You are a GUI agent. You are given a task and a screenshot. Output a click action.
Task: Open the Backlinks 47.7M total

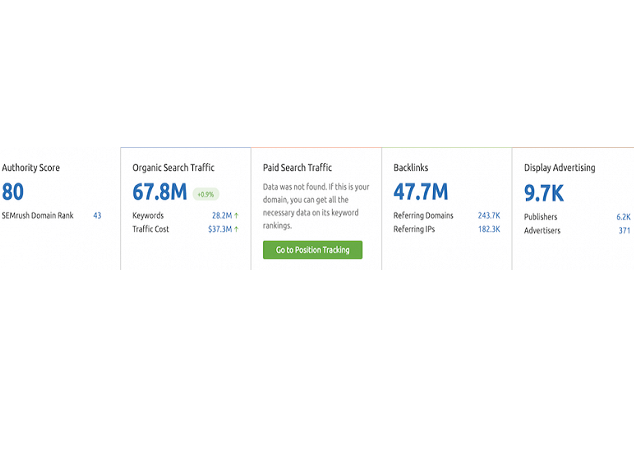(x=420, y=192)
